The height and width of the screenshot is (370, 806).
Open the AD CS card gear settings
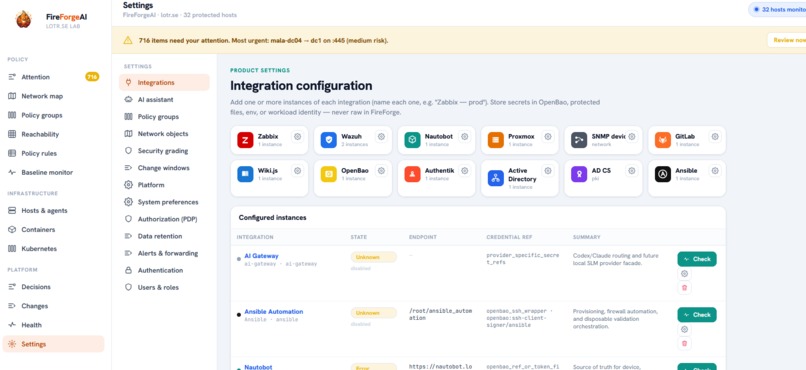pos(632,171)
